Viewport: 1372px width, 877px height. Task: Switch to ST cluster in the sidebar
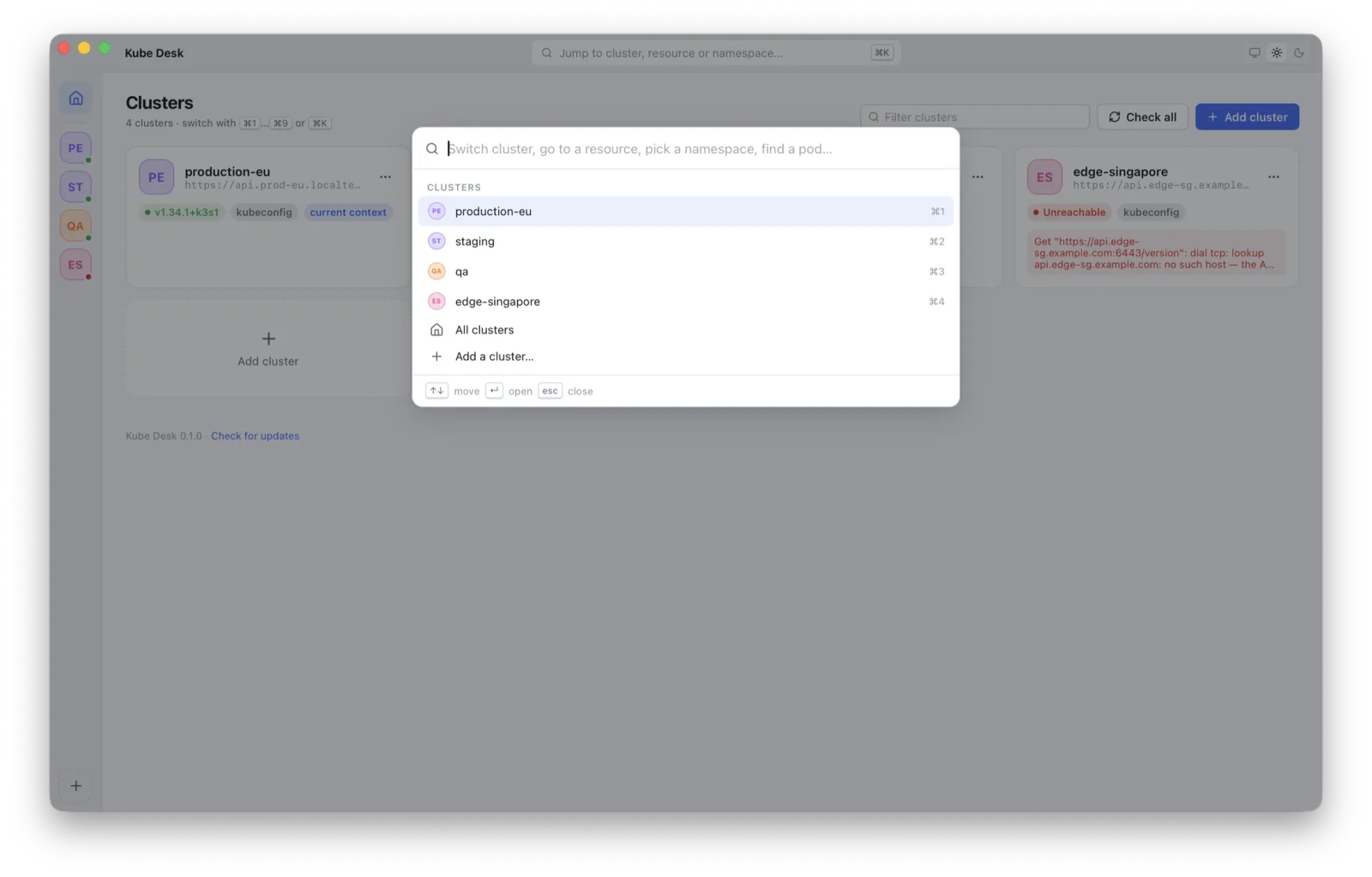point(75,187)
